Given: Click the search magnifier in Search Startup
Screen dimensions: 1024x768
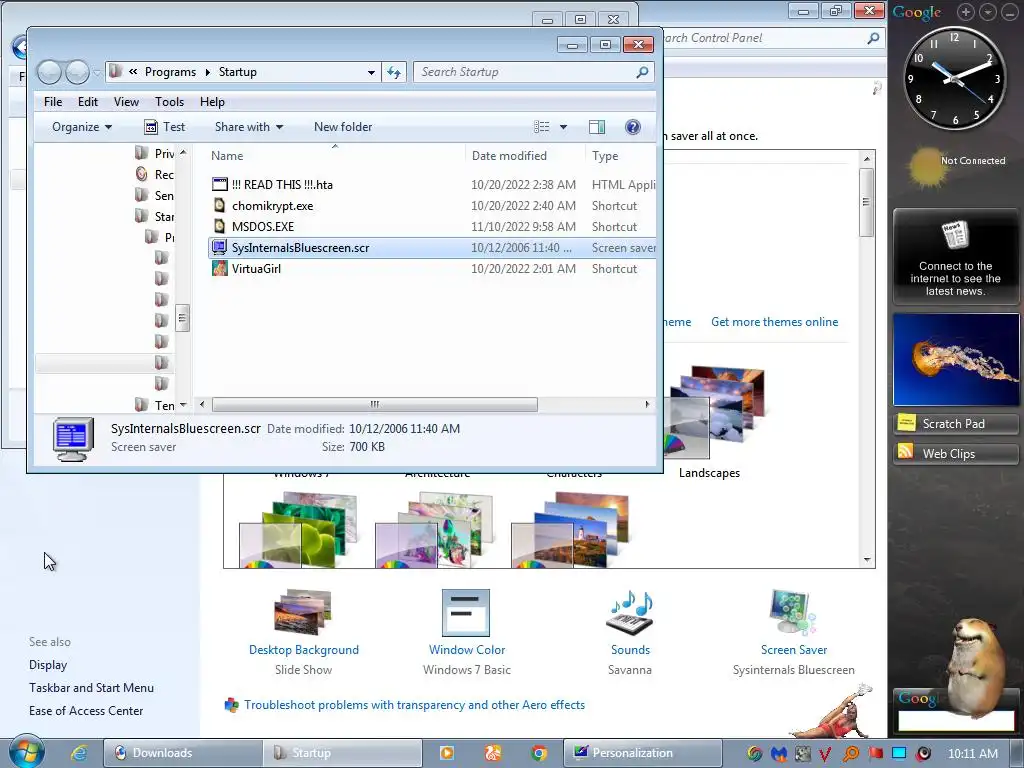Looking at the screenshot, I should [x=643, y=72].
